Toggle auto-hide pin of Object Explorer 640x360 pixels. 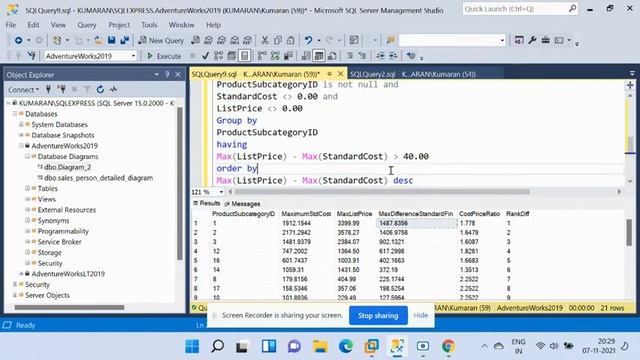click(x=167, y=75)
